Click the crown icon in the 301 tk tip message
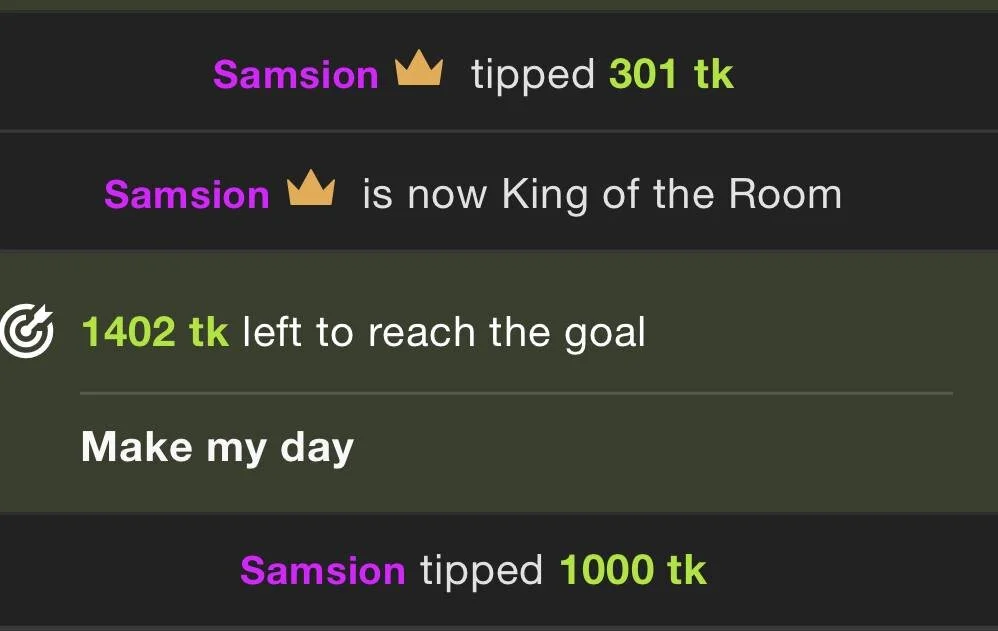 pos(419,72)
